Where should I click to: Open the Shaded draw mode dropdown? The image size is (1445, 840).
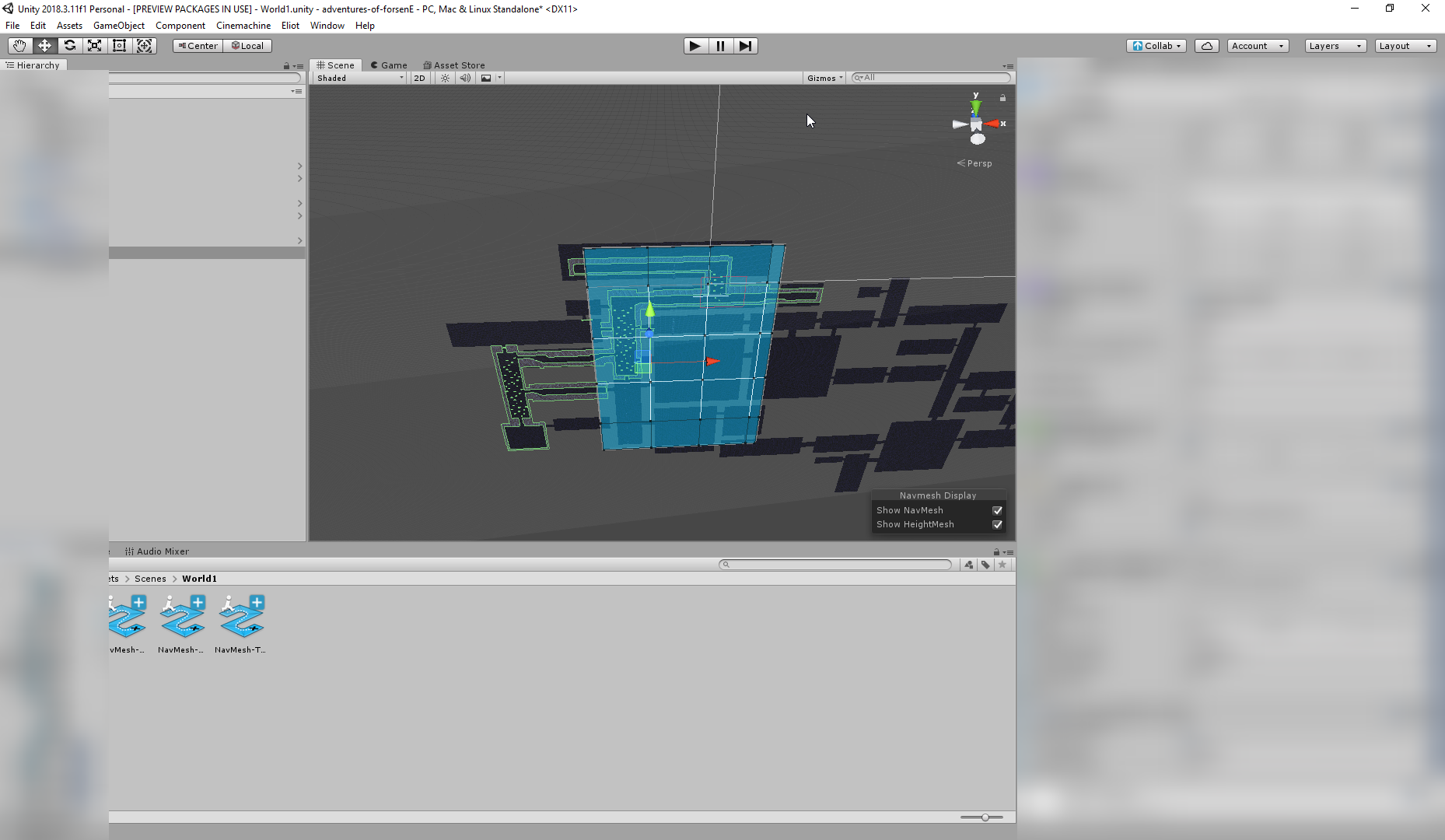click(x=359, y=78)
